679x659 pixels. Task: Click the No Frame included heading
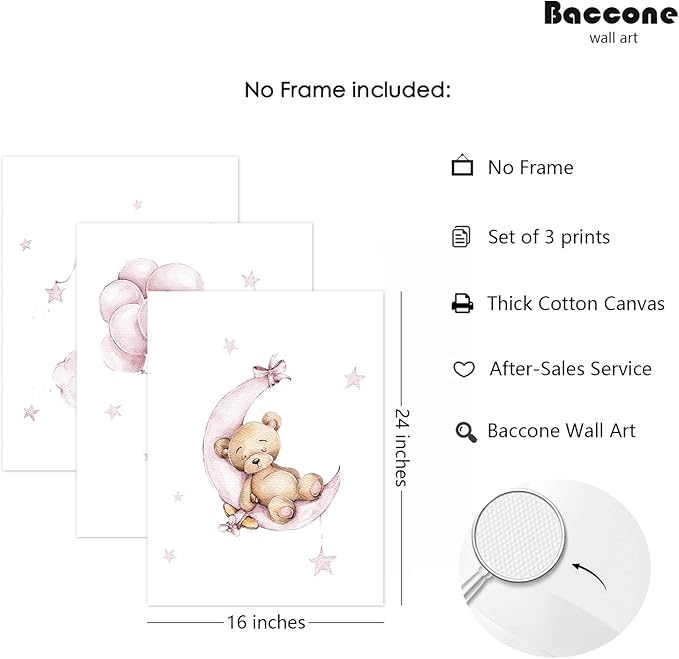348,90
